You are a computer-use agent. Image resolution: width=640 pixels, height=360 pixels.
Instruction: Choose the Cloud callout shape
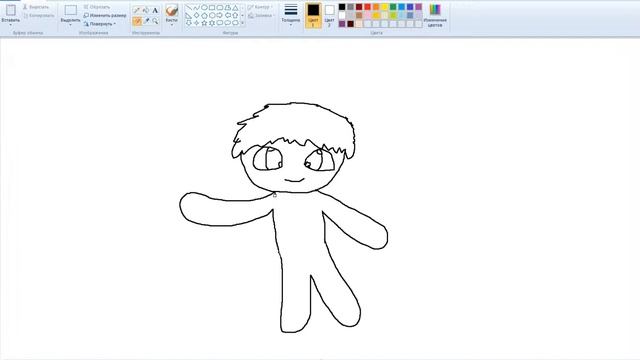pyautogui.click(x=236, y=23)
